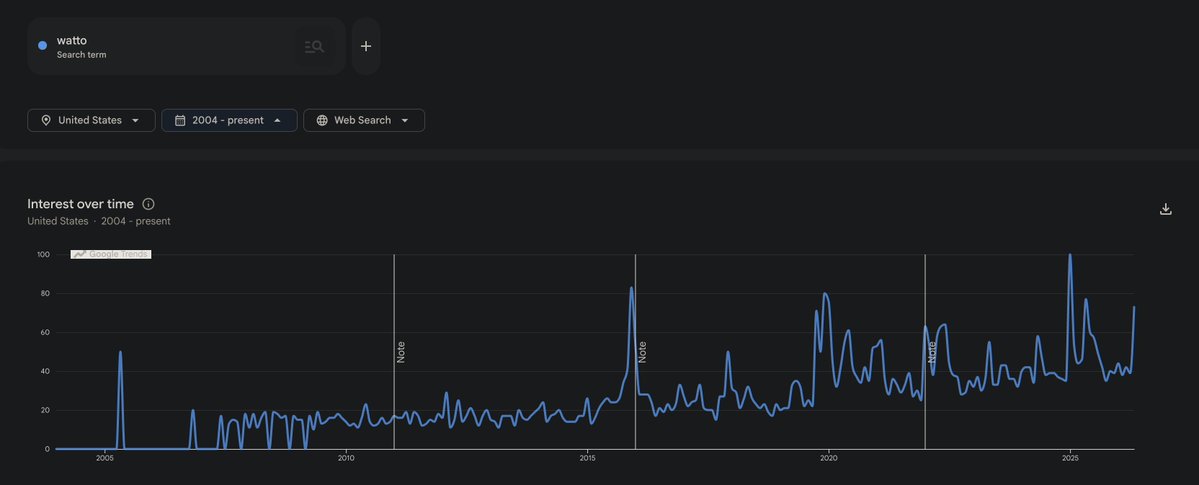Click the Note marker near 2011

(401, 352)
